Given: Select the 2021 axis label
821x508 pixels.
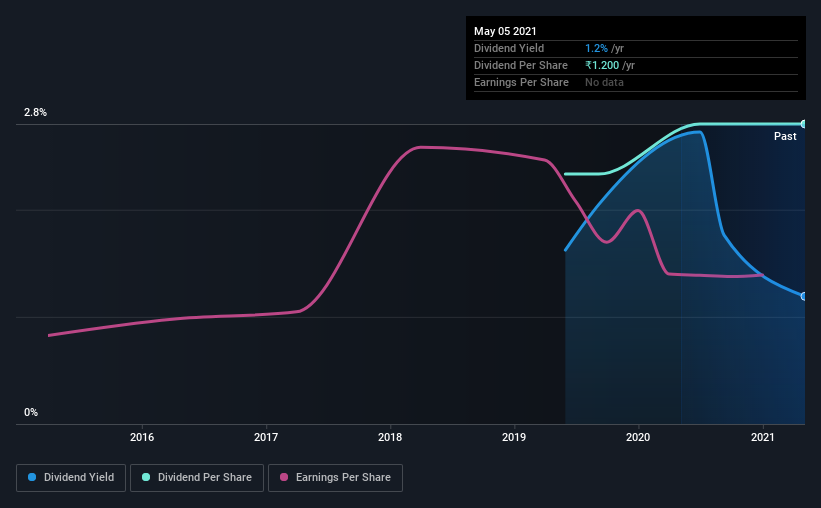Looking at the screenshot, I should 762,437.
